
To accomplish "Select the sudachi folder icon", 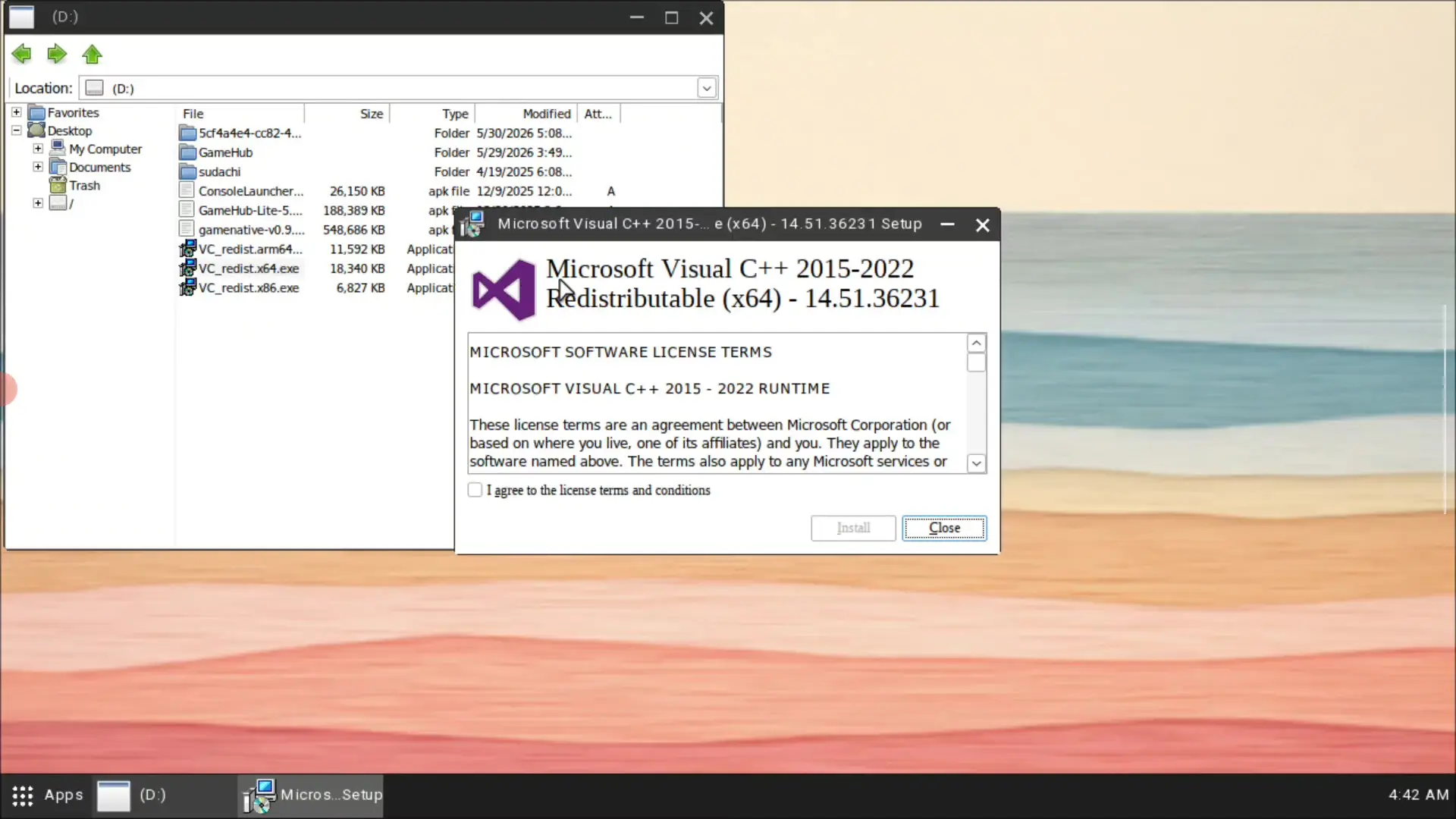I will 187,172.
